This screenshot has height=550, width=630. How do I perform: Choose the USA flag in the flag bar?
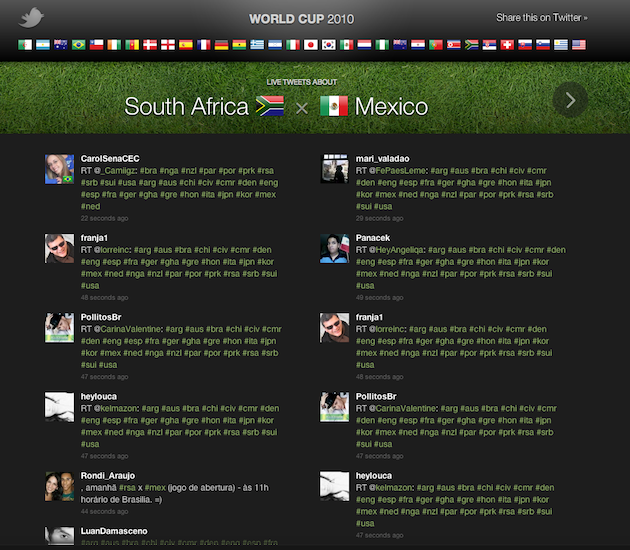pos(579,45)
